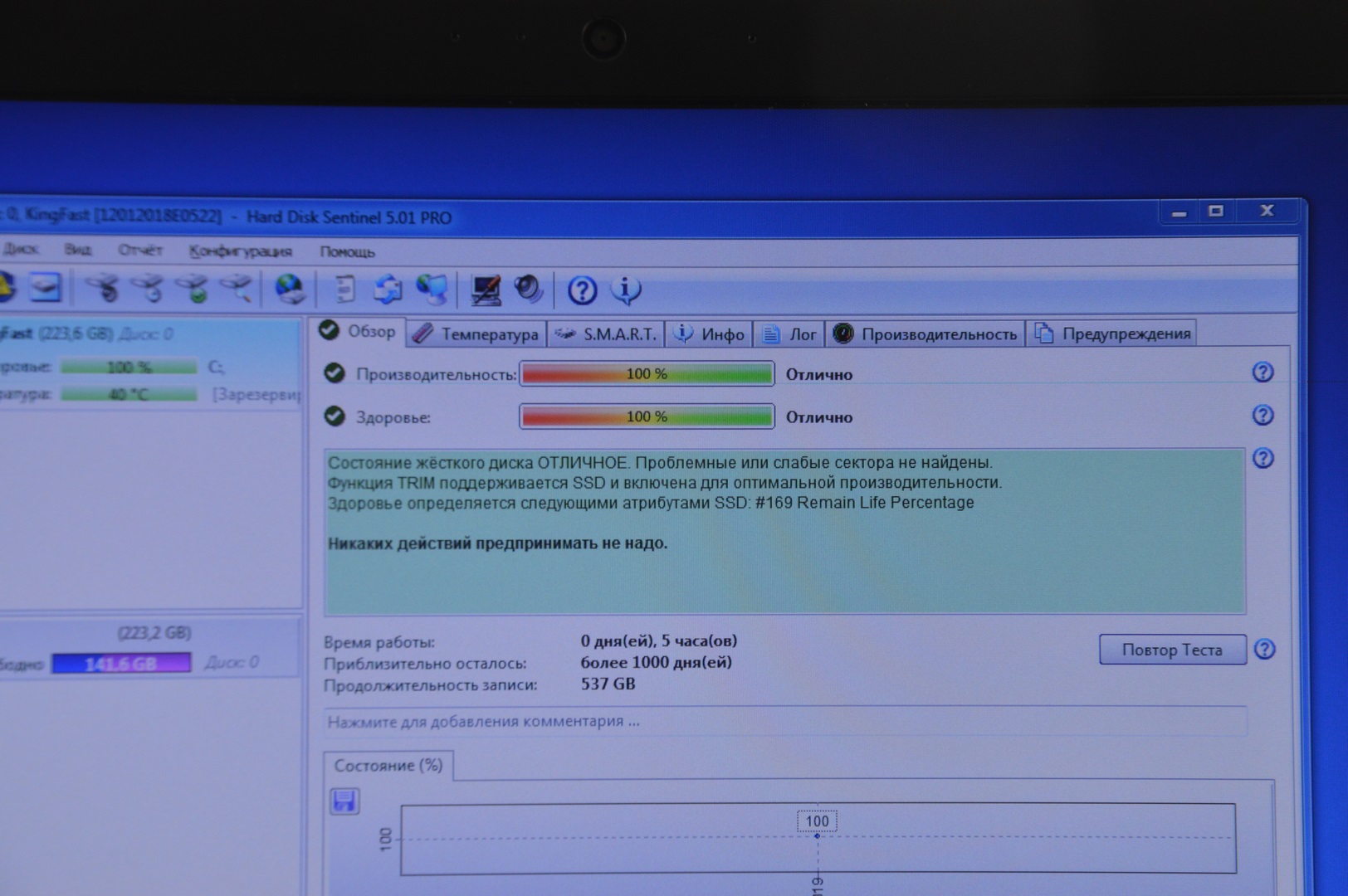1348x896 pixels.
Task: Open the Температура tab
Action: coord(477,334)
